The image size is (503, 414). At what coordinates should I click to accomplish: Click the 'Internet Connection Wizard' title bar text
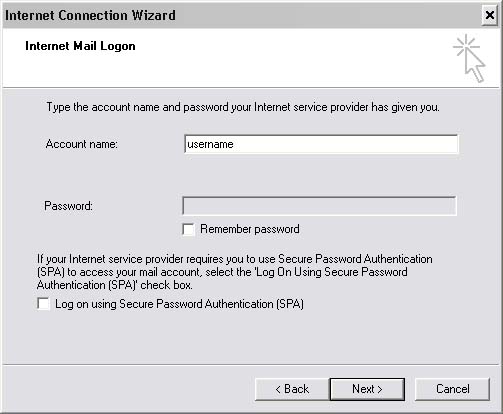coord(90,15)
